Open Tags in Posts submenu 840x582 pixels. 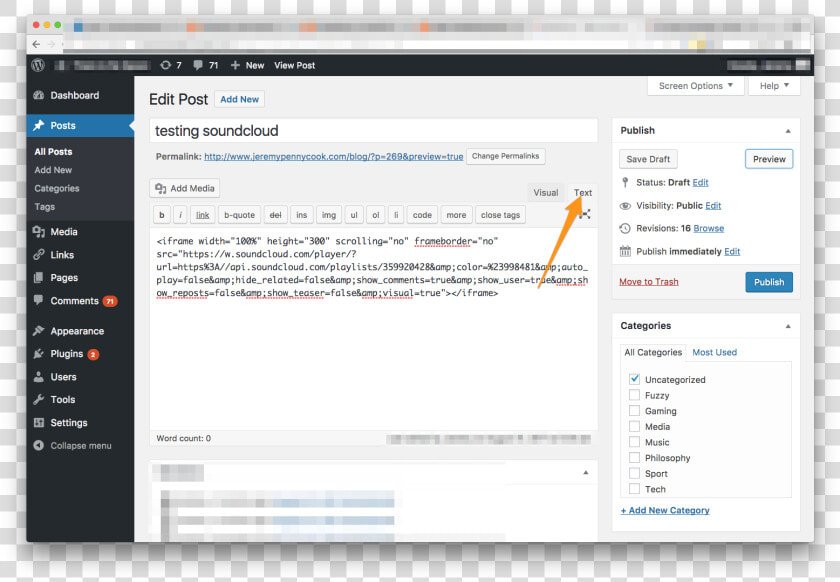tap(44, 206)
